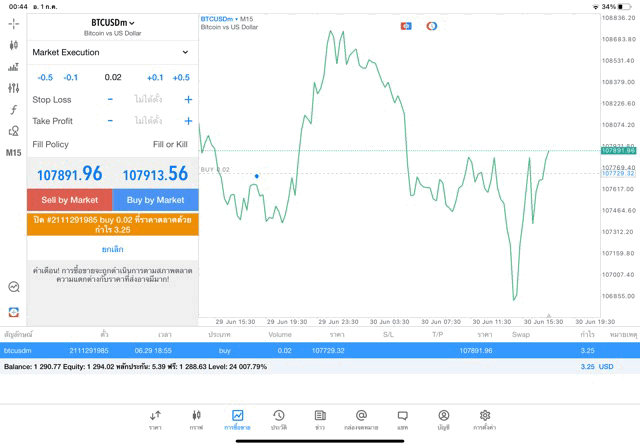Viewport: 640px width, 447px height.
Task: Open the Market Execution order type dropdown
Action: click(x=111, y=52)
